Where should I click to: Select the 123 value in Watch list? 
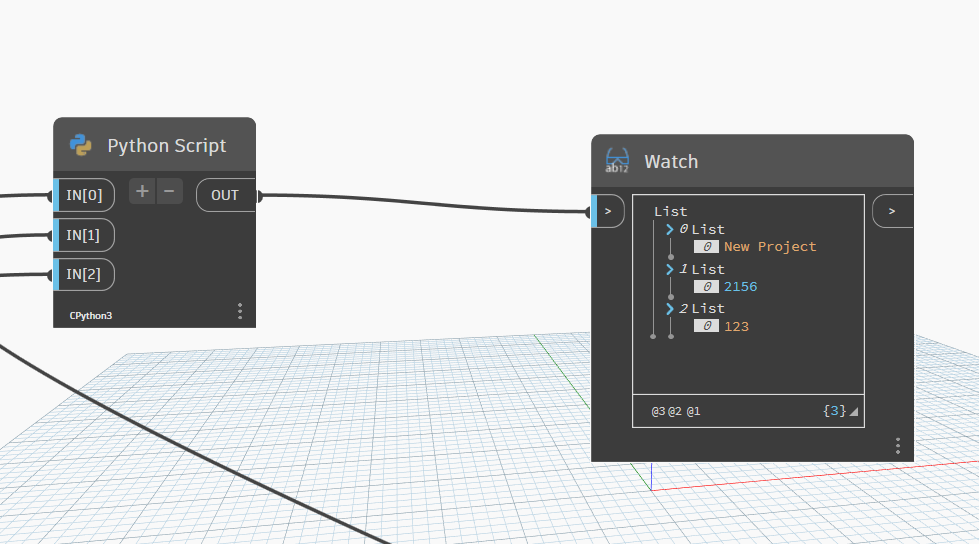point(736,326)
